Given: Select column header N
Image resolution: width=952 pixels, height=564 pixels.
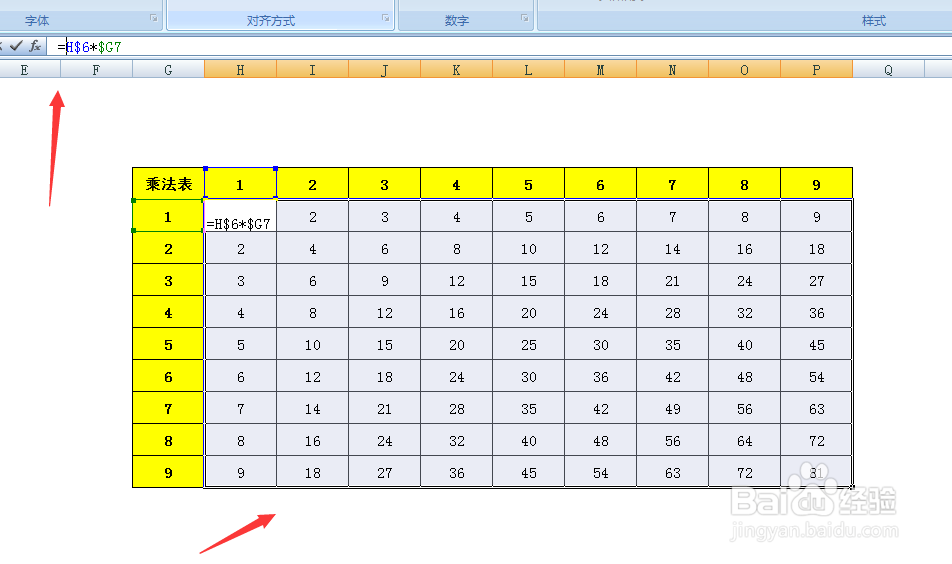Looking at the screenshot, I should (672, 70).
